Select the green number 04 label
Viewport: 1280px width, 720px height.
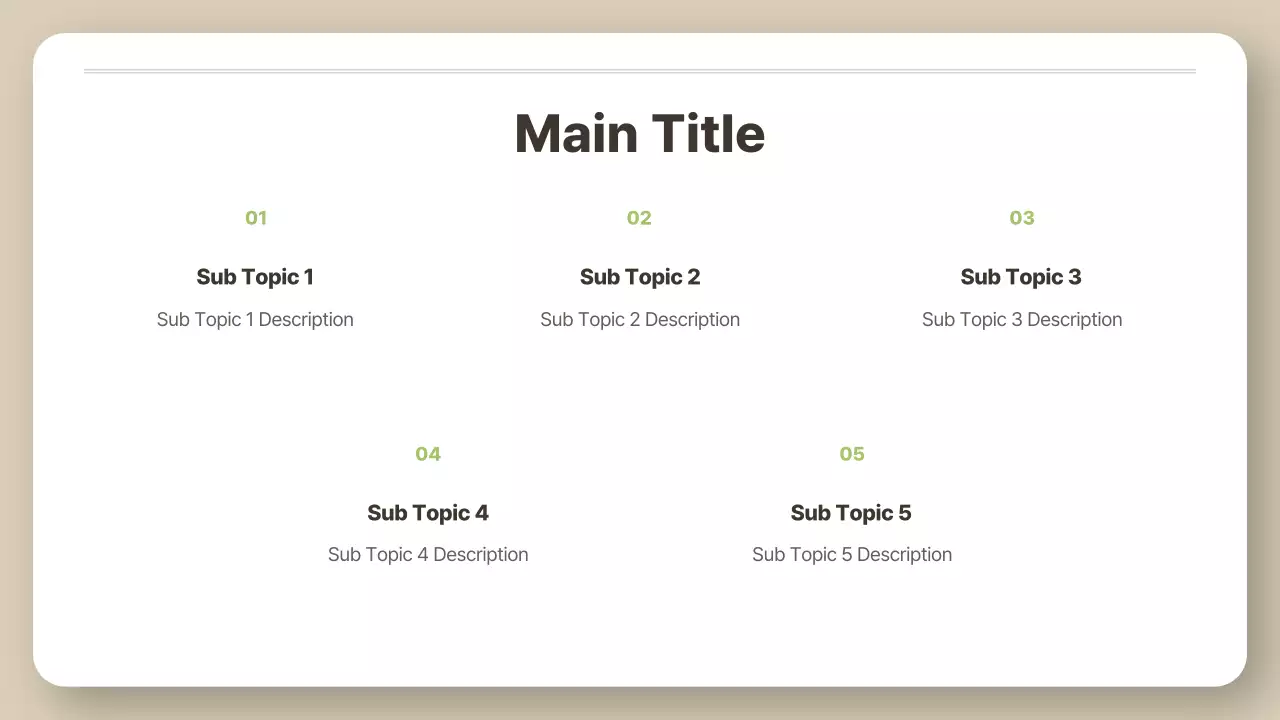pyautogui.click(x=428, y=454)
